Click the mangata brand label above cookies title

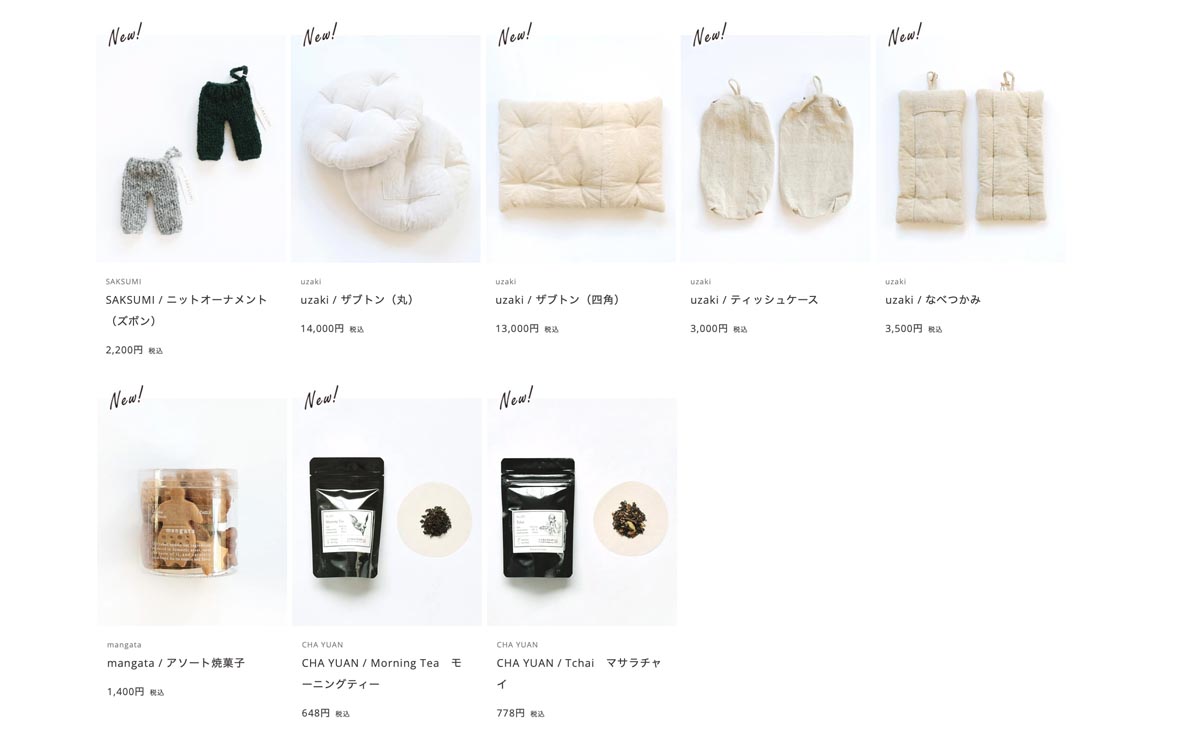pos(124,645)
